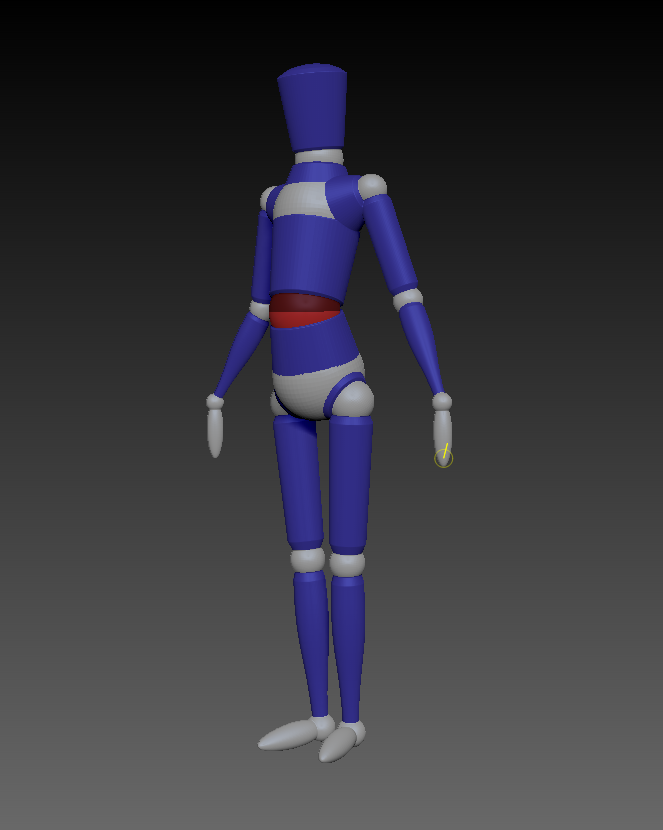
Task: Select the large gray hip ball joint
Action: [352, 399]
